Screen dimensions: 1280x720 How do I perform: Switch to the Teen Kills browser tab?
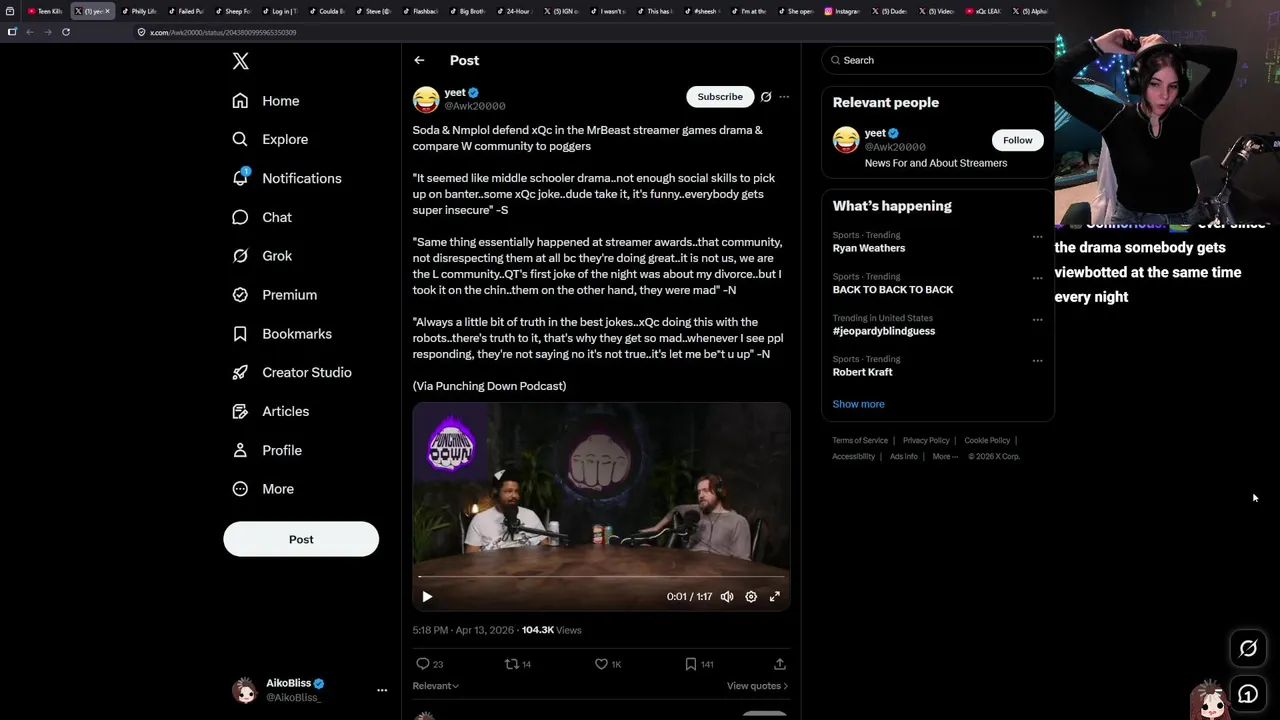click(45, 11)
